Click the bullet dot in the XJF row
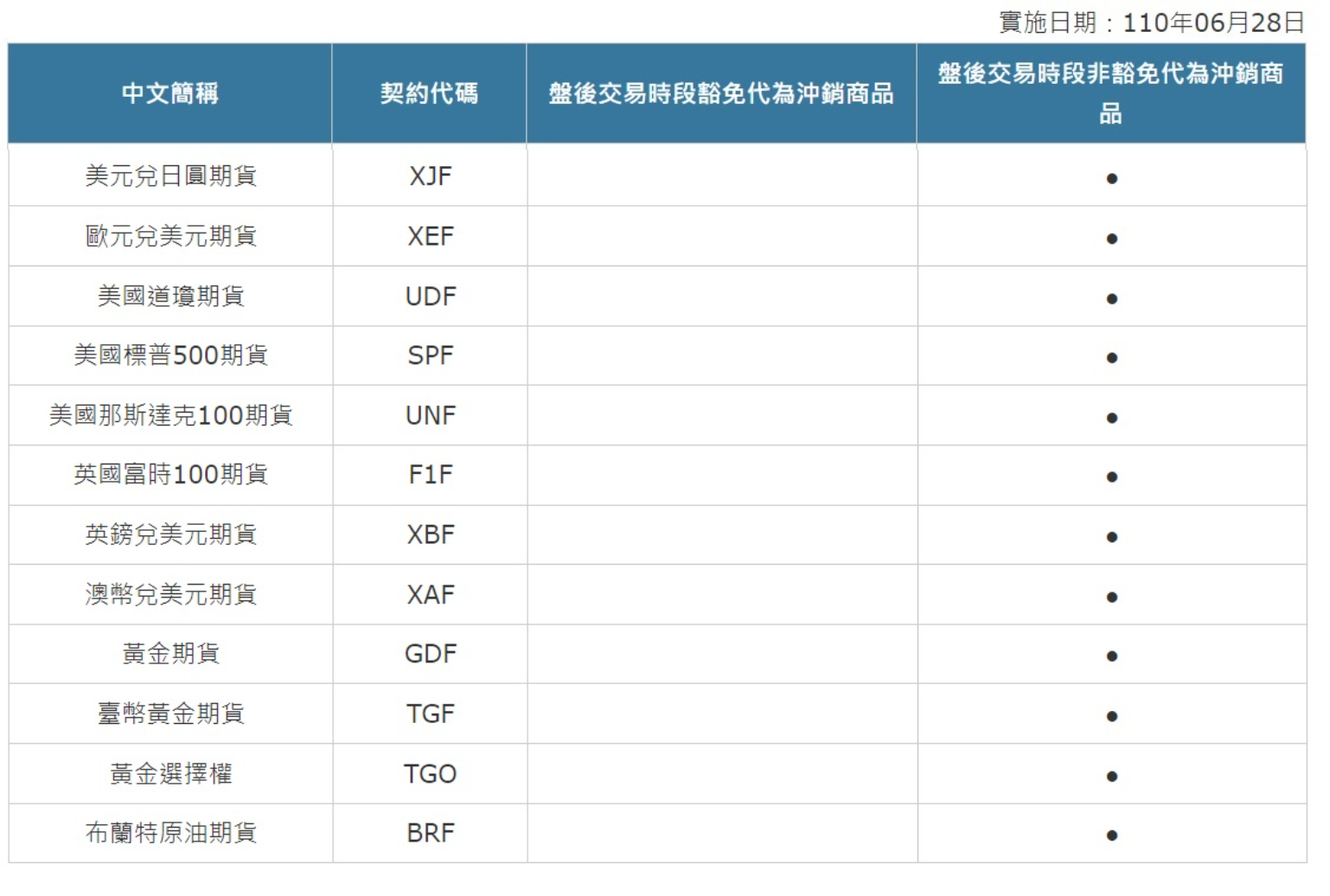 point(1111,179)
